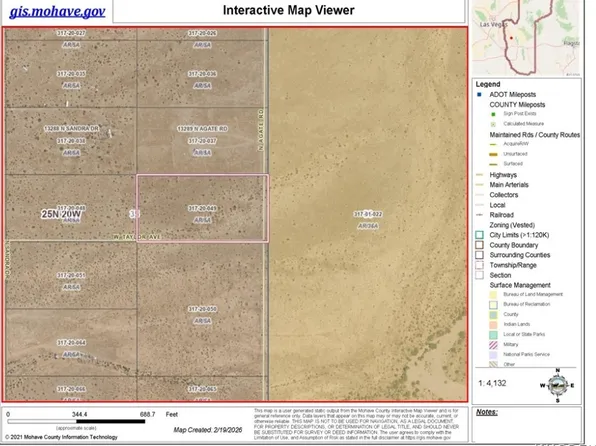
Task: Open the gis.mohave.gov link
Action: (x=57, y=11)
